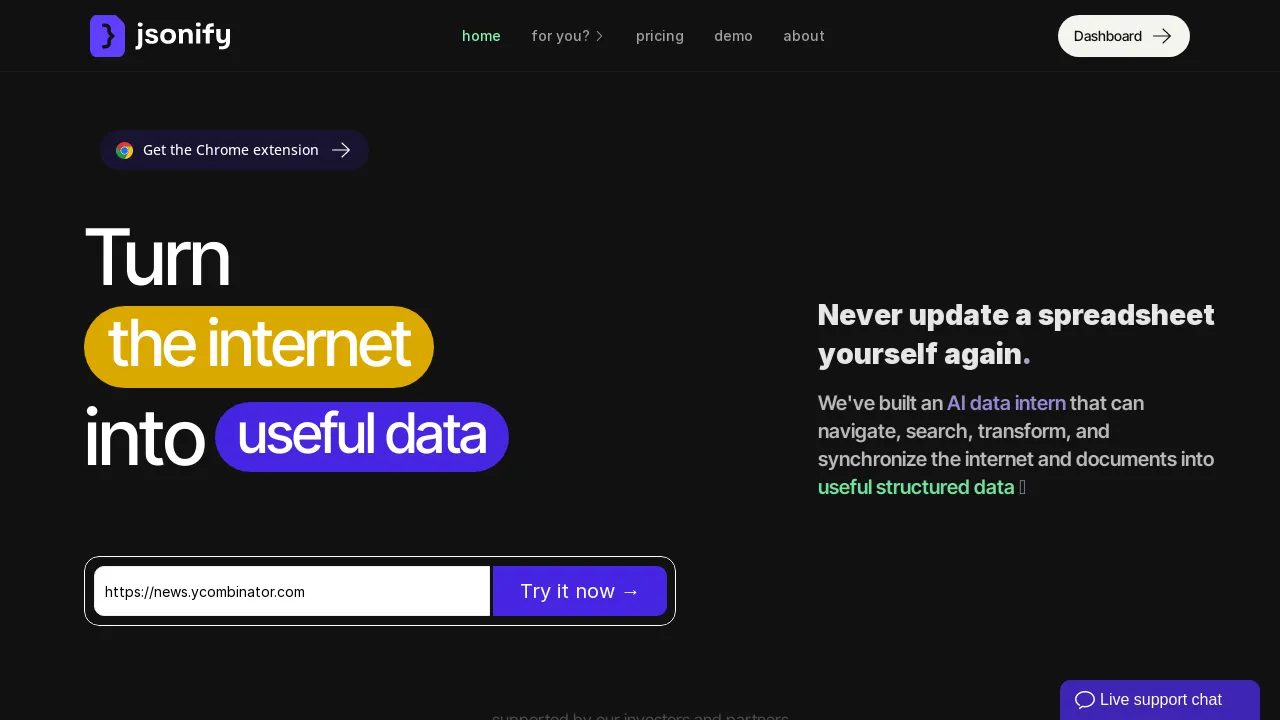Select the highlighted 'home' tab
The width and height of the screenshot is (1280, 720).
(481, 36)
